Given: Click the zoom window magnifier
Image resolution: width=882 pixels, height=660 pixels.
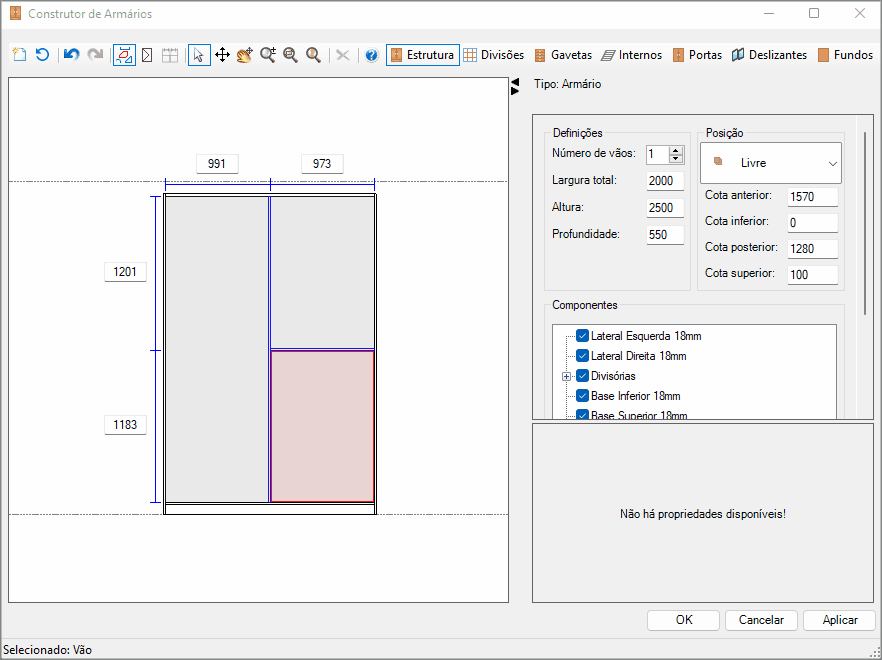Looking at the screenshot, I should [290, 55].
